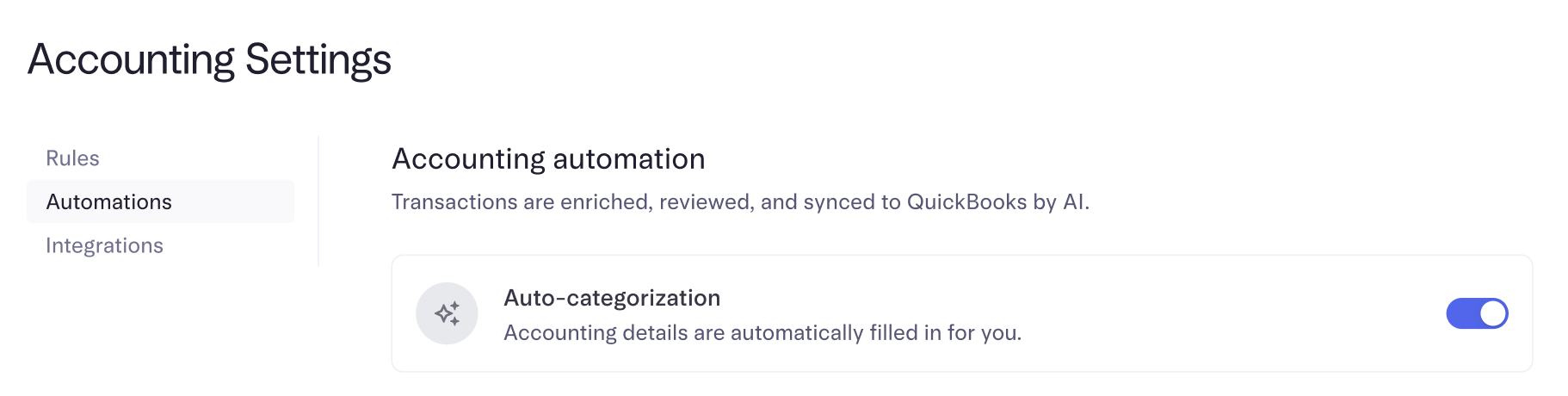The image size is (1568, 396).
Task: Switch to the Rules tab
Action: [x=73, y=158]
